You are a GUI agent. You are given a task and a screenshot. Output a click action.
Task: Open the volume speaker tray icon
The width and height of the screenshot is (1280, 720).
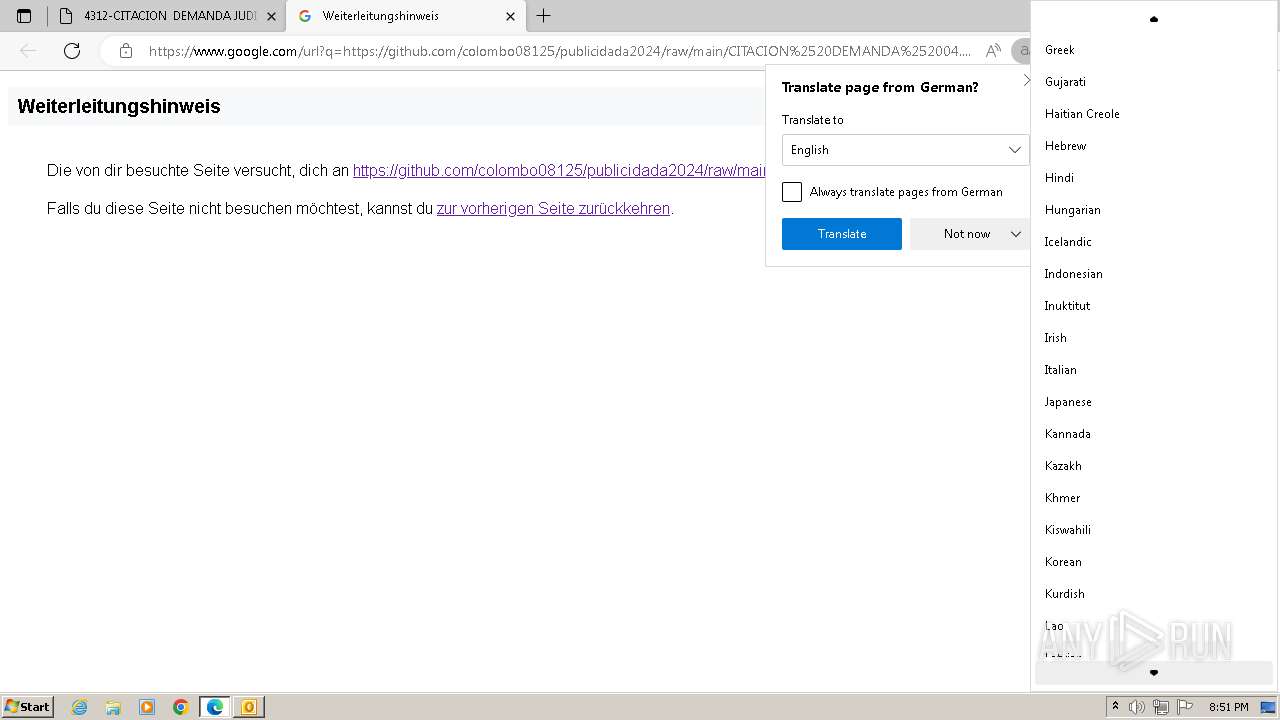pyautogui.click(x=1137, y=707)
